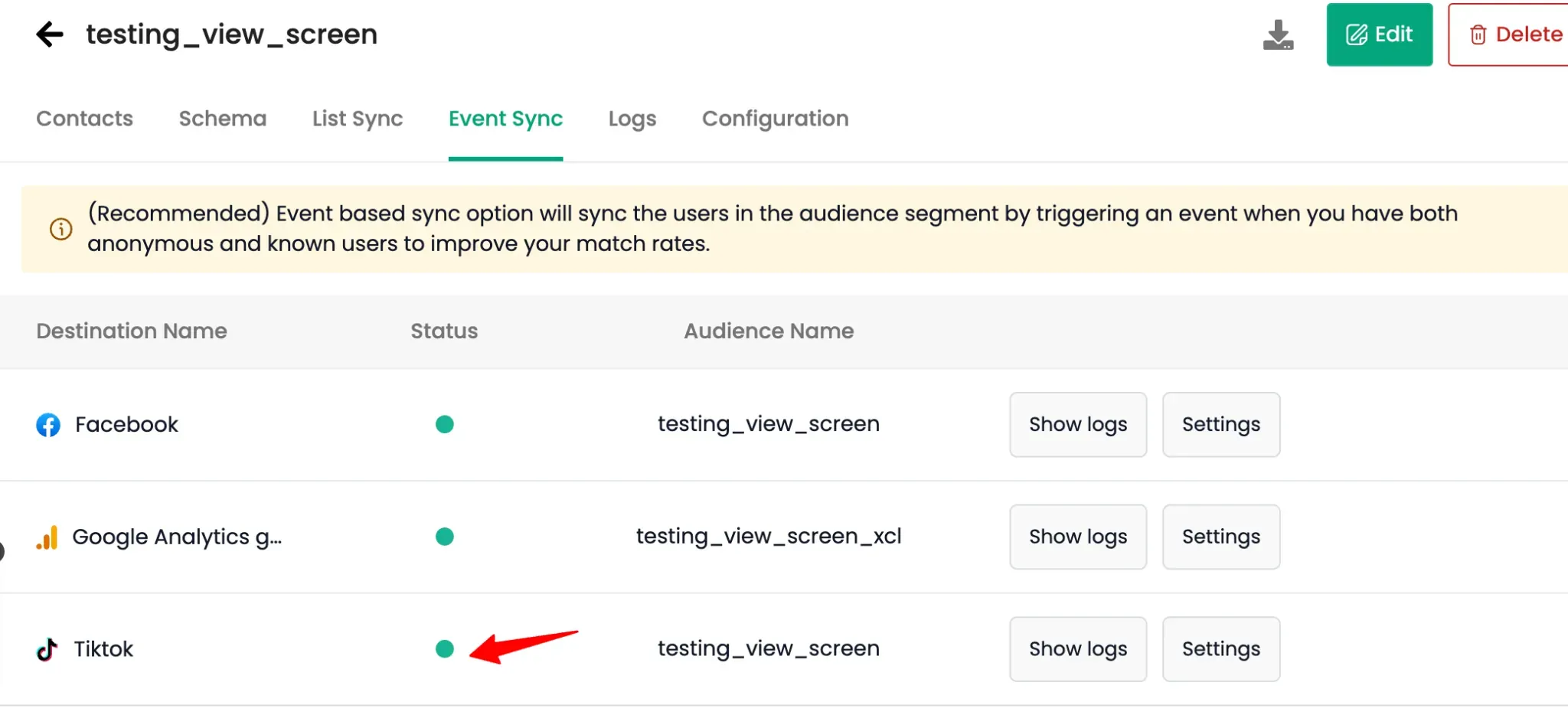Click the Tiktok logo icon
This screenshot has height=728, width=1568.
pyautogui.click(x=47, y=649)
